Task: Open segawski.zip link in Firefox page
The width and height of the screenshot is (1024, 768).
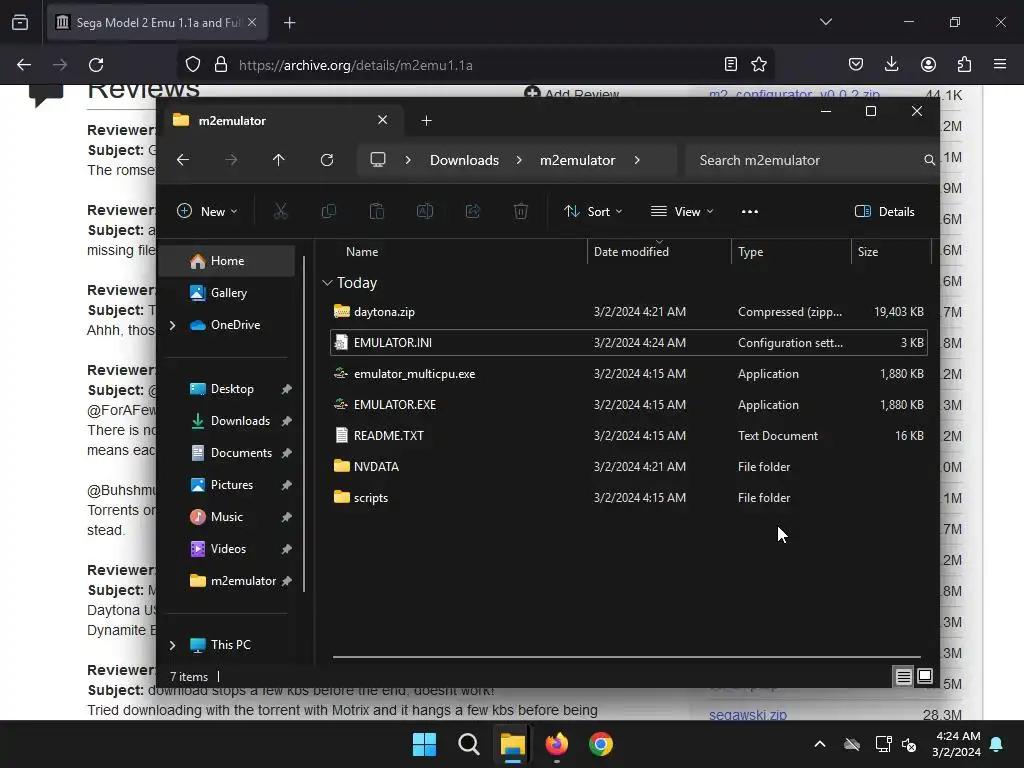Action: 748,714
